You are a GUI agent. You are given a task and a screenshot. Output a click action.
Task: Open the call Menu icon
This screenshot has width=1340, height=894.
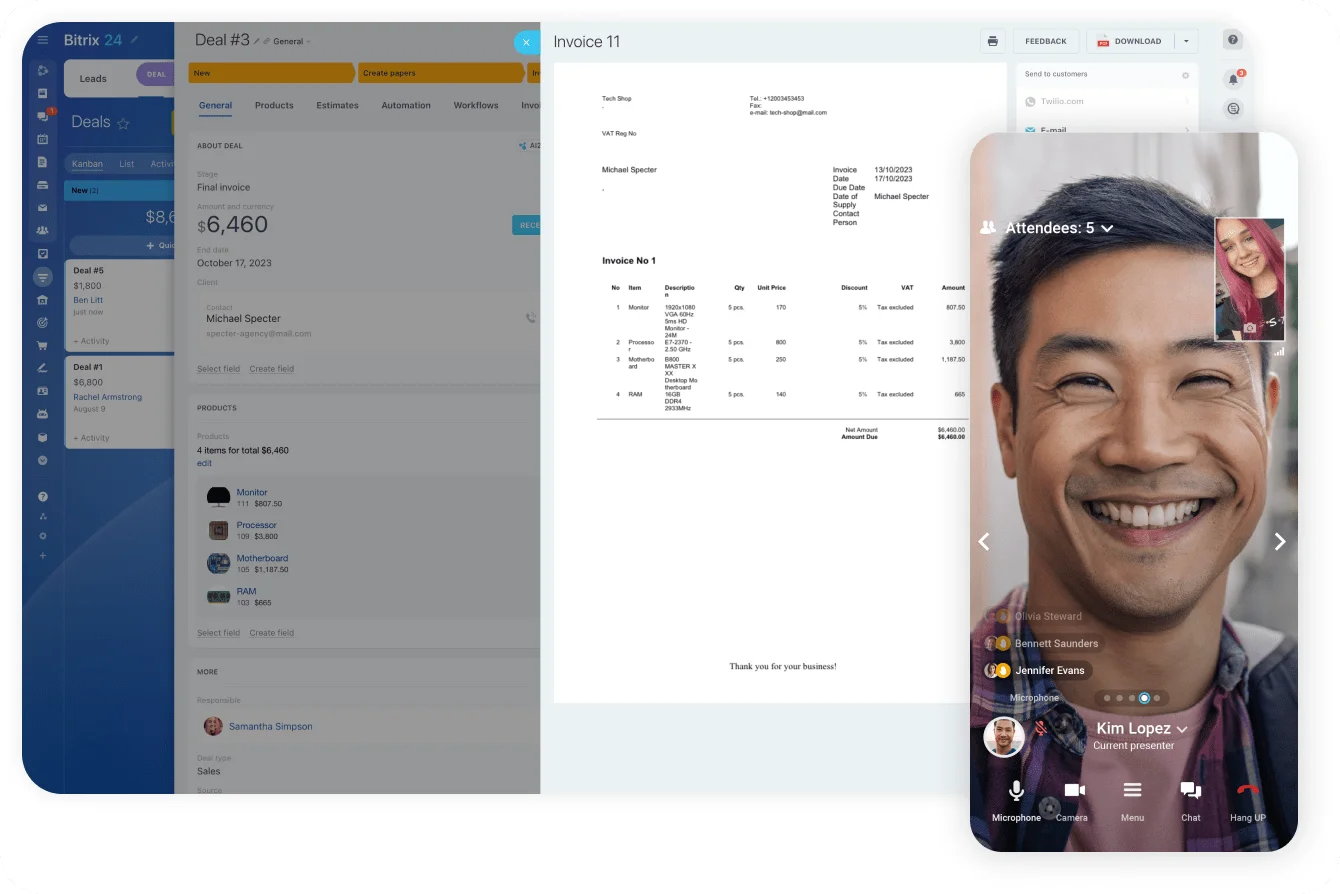1132,791
